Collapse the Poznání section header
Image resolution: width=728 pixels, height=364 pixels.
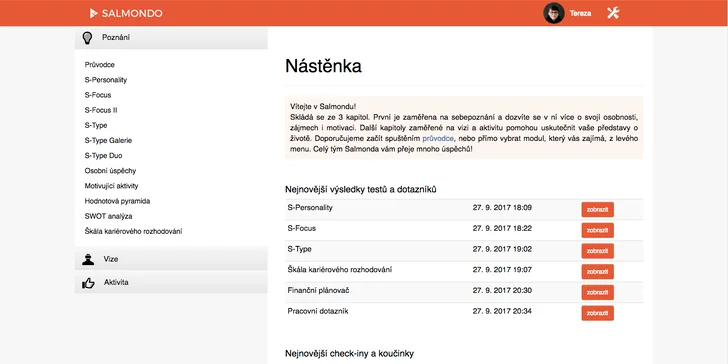pyautogui.click(x=171, y=38)
